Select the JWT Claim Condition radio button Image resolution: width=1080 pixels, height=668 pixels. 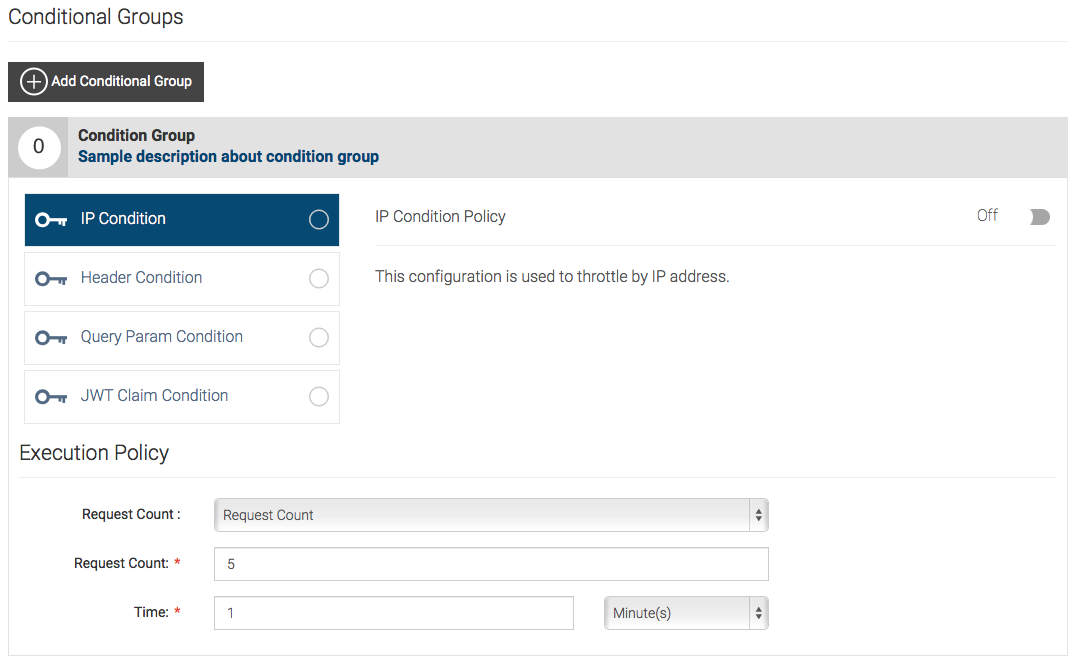318,396
